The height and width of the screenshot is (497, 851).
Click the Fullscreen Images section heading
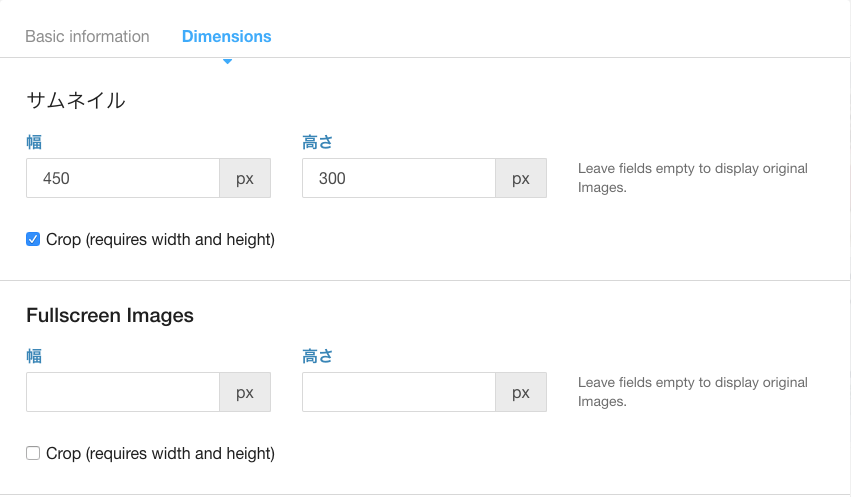[110, 315]
